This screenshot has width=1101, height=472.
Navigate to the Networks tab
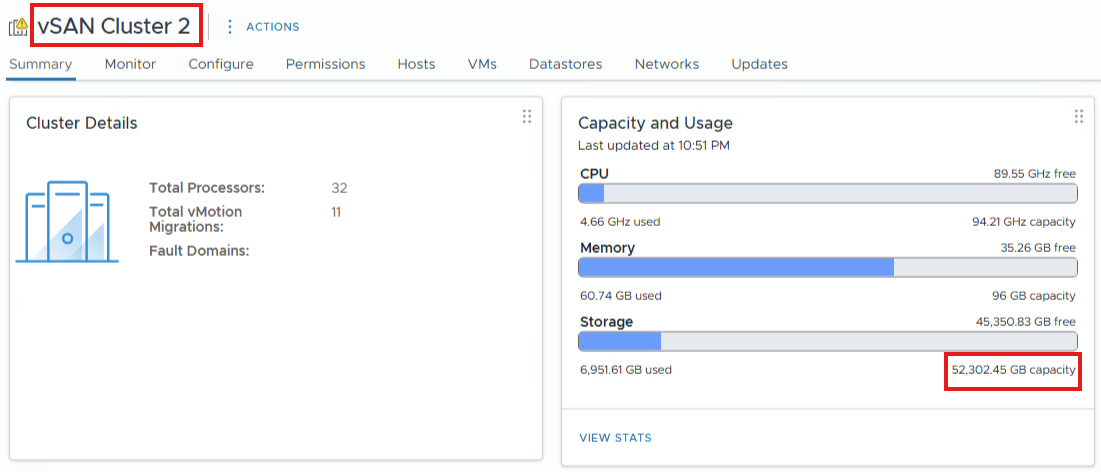[x=666, y=64]
